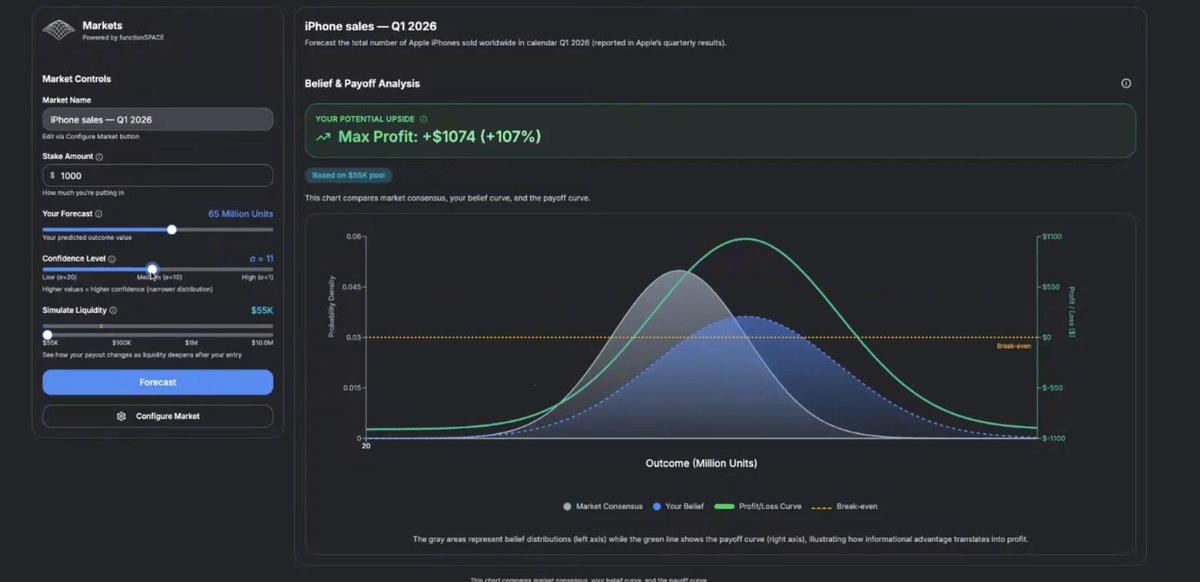
Task: Click the dollar sign in the stake field
Action: coord(52,176)
